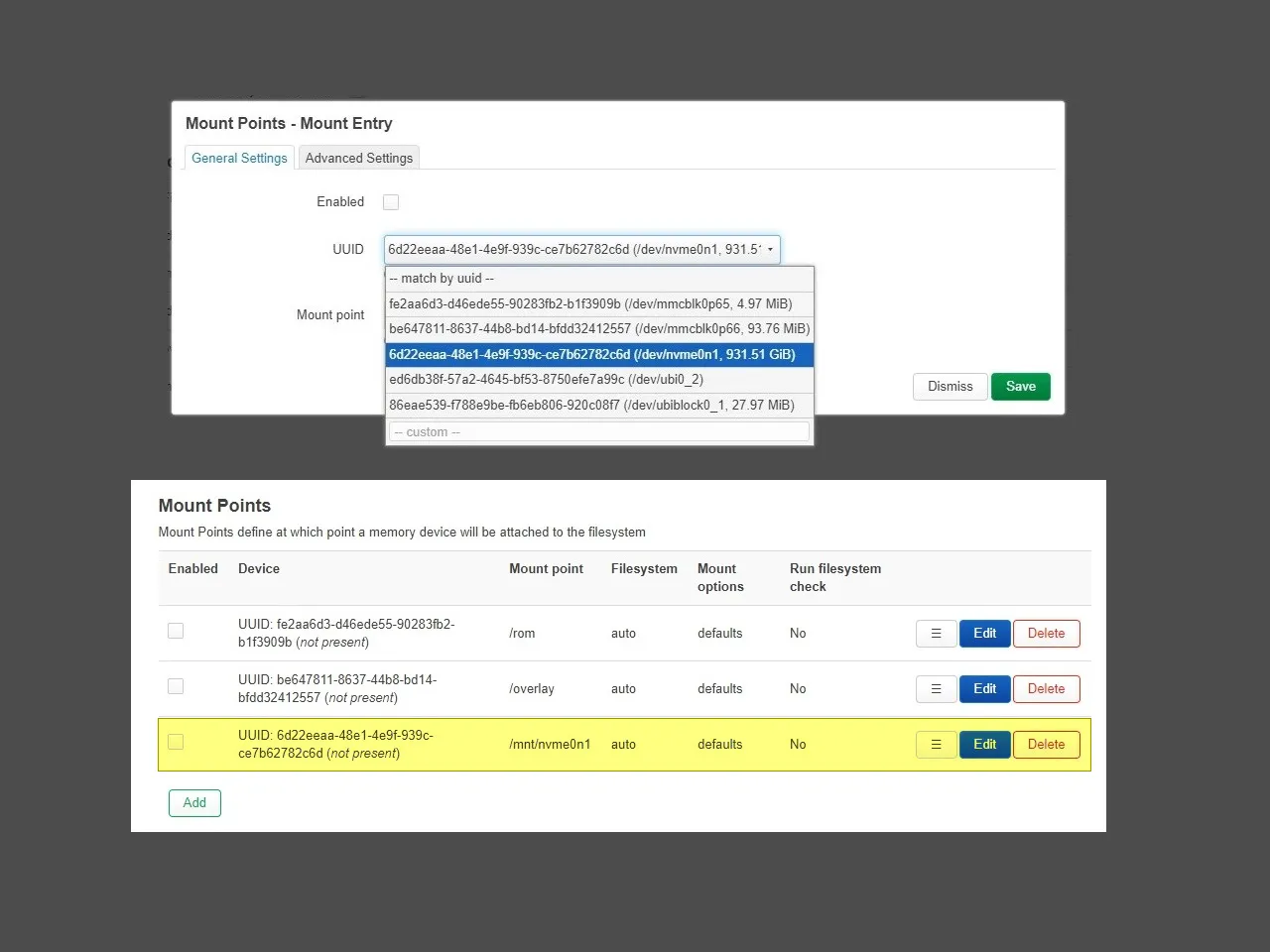Image resolution: width=1270 pixels, height=952 pixels.
Task: Click the drag handle icon for /mnt/nvme0n1 row
Action: point(936,745)
